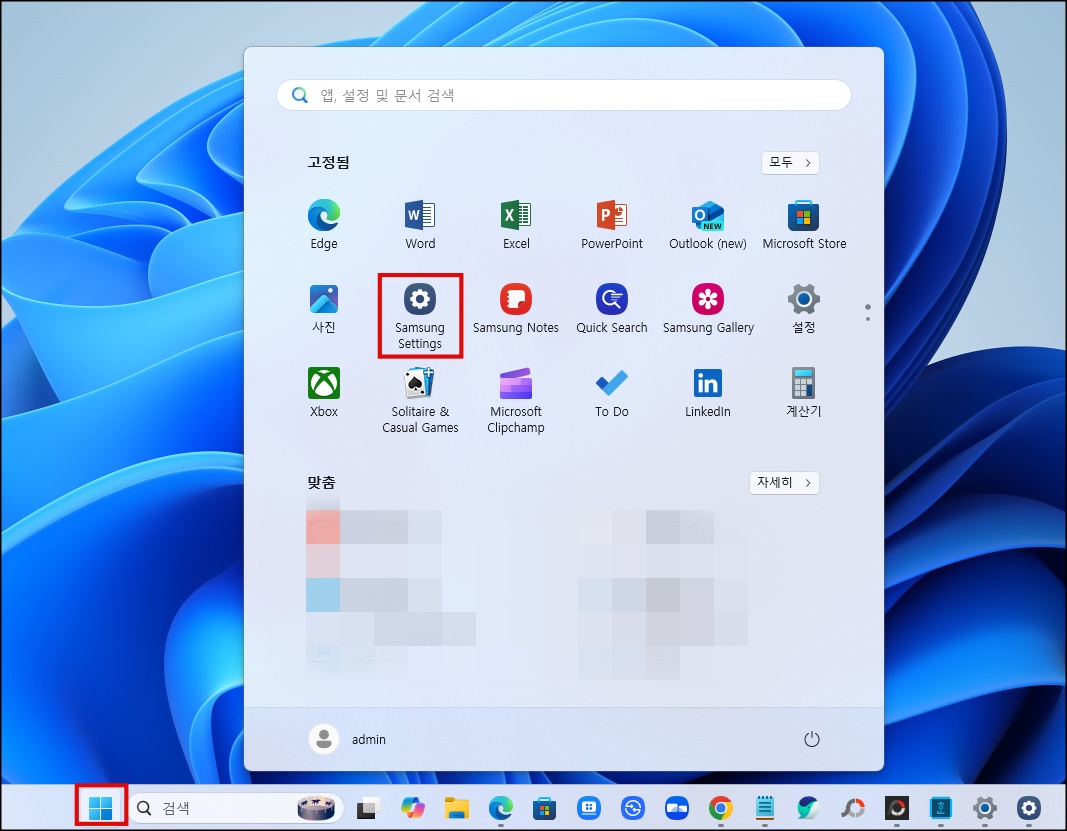Open the To Do app

click(x=612, y=393)
